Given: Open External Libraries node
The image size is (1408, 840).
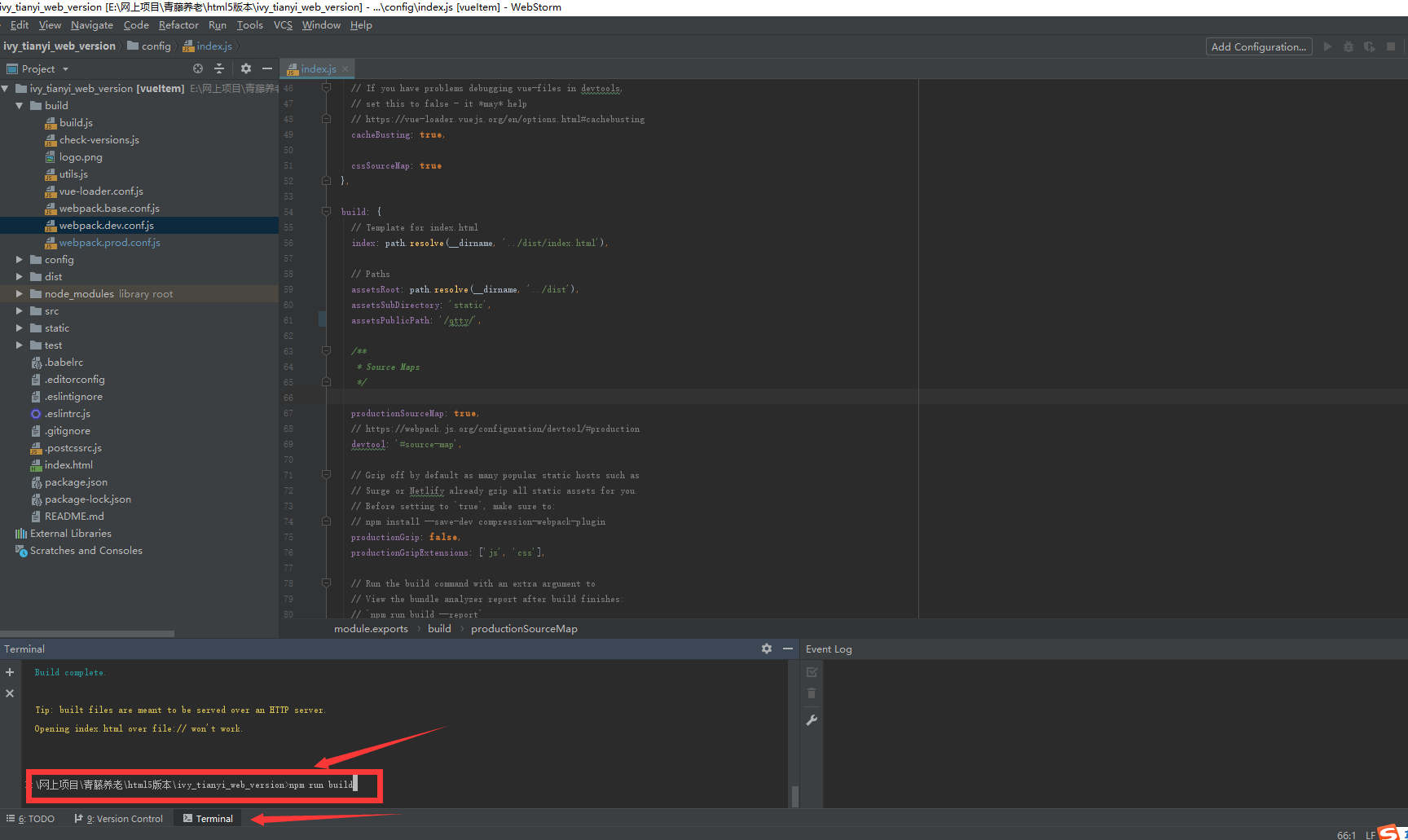Looking at the screenshot, I should (x=70, y=534).
